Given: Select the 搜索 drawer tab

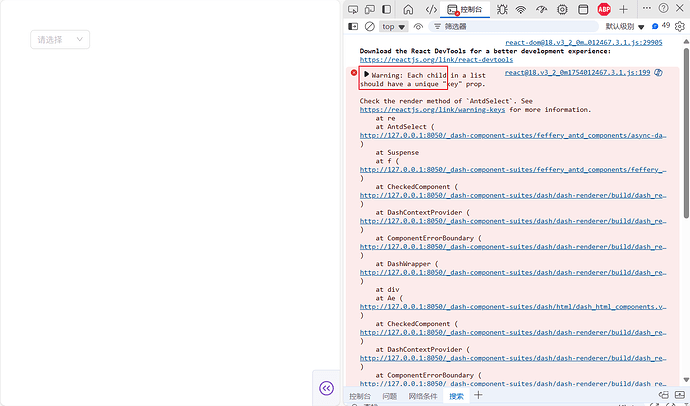Looking at the screenshot, I should click(x=456, y=396).
